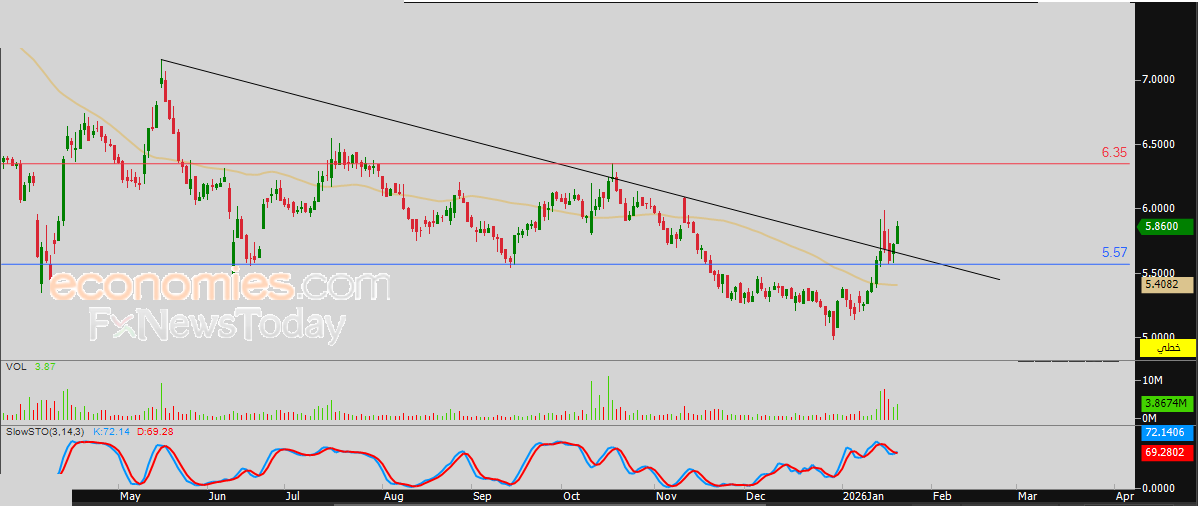Click the VOL indicator label
Viewport: 1198px width, 506px height.
[14, 368]
